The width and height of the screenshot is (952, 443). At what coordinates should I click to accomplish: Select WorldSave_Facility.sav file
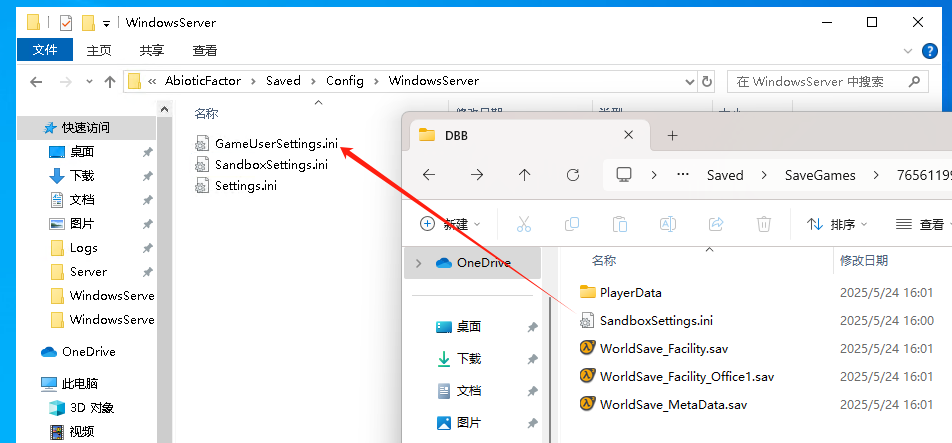[663, 348]
